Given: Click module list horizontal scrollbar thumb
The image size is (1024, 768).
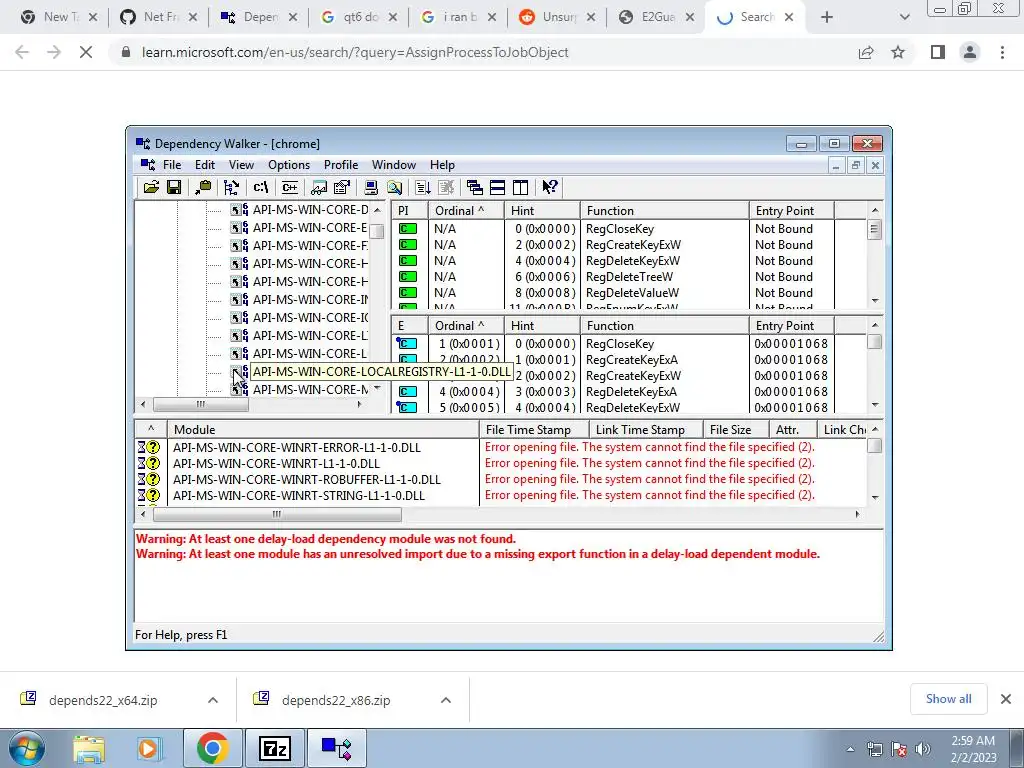Looking at the screenshot, I should pos(277,514).
